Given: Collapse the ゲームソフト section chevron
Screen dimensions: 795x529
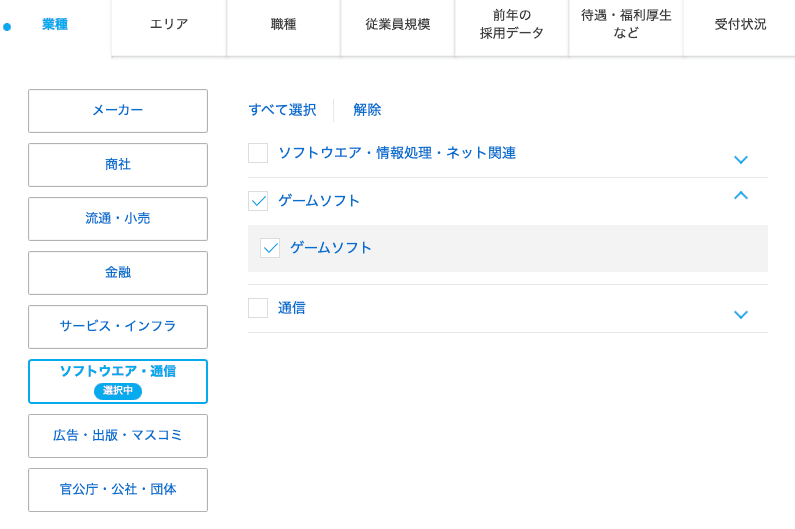Looking at the screenshot, I should (740, 196).
